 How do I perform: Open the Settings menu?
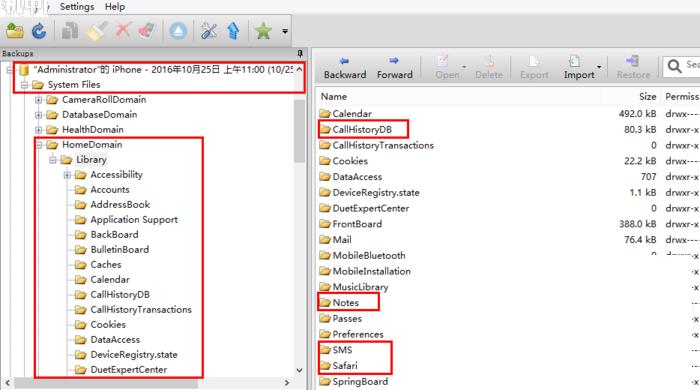click(x=77, y=7)
